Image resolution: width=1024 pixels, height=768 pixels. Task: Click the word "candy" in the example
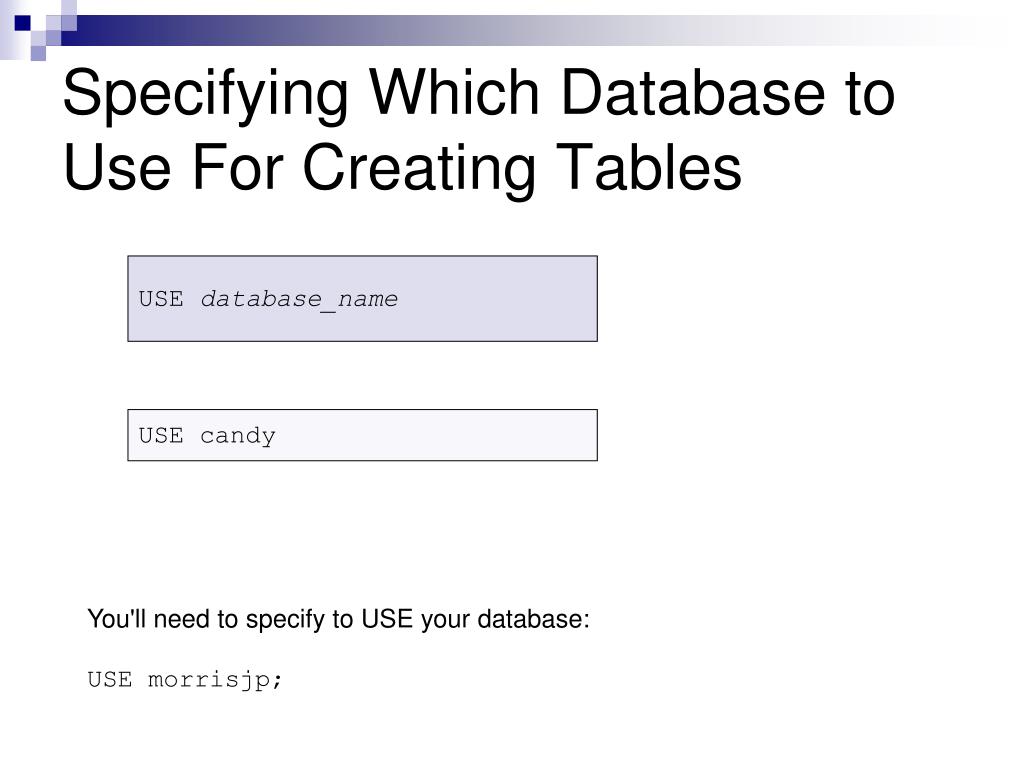(x=238, y=436)
